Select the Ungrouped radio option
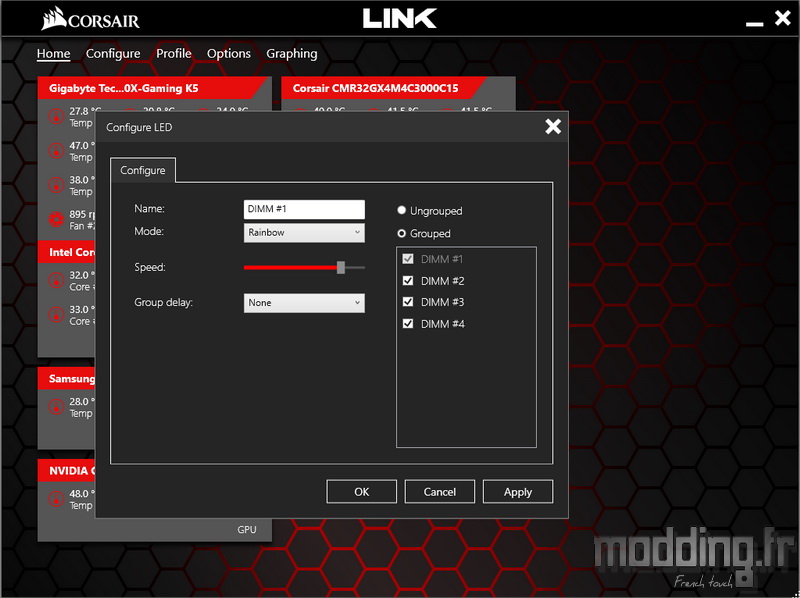The width and height of the screenshot is (800, 598). tap(402, 210)
